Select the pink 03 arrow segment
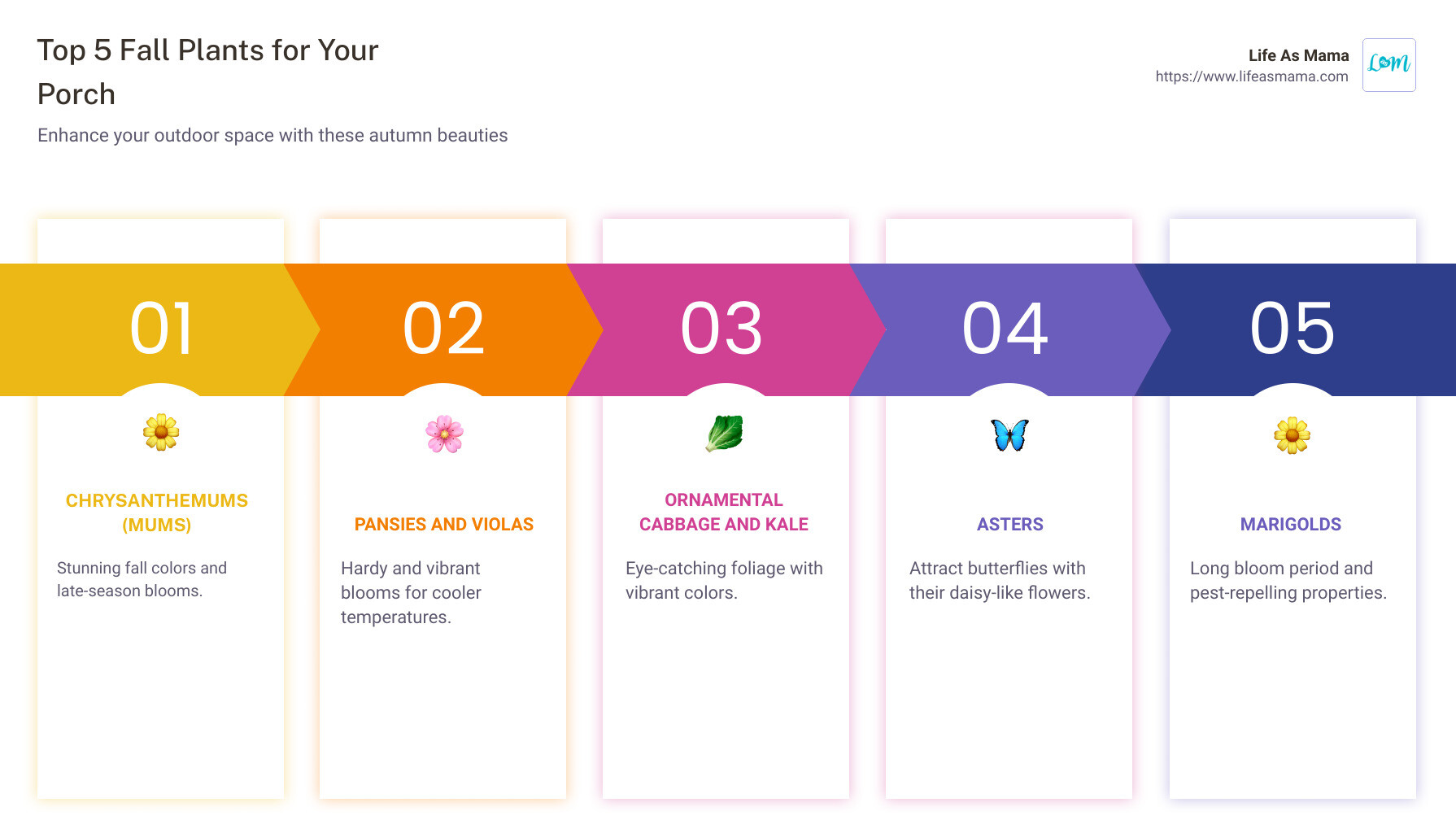 pos(724,329)
